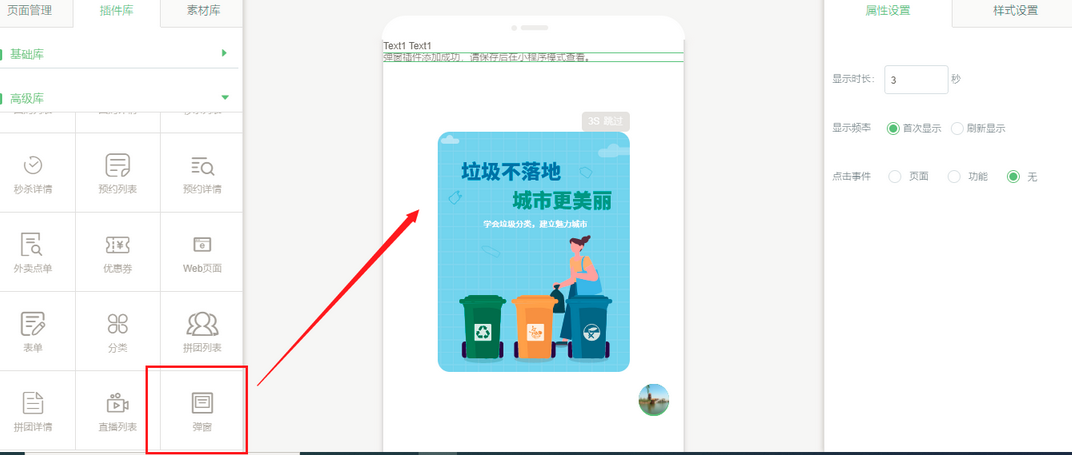Select the 表单 form plugin

pos(33,331)
